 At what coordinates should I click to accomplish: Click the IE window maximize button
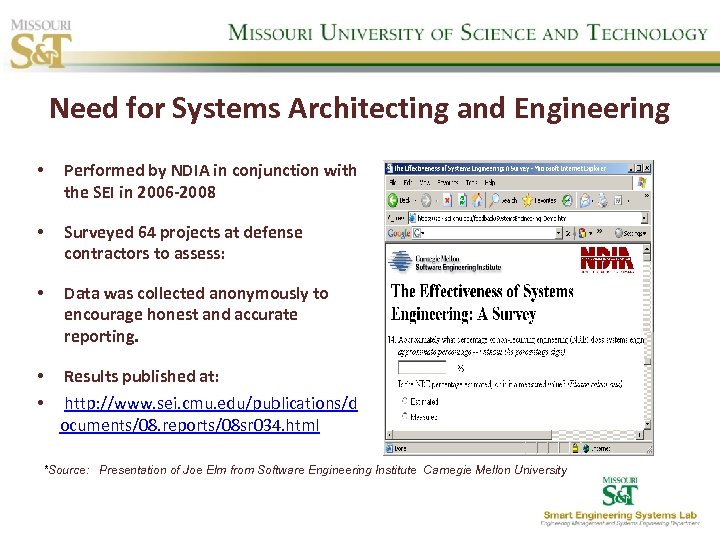pyautogui.click(x=639, y=169)
